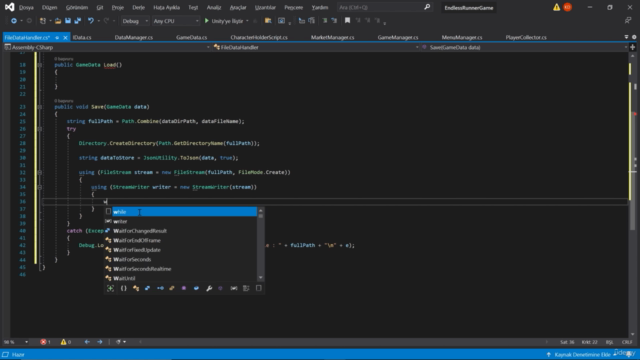Open file folder icon in toolbar
This screenshot has height=360, width=640.
click(x=58, y=21)
